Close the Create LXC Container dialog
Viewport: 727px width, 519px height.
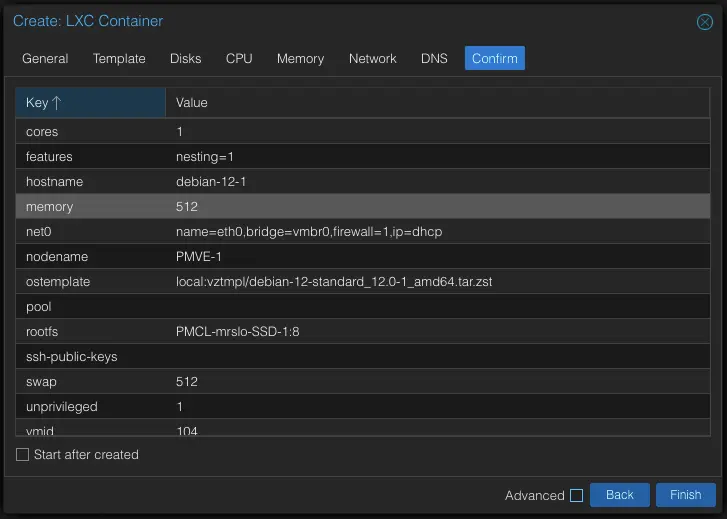pos(705,22)
